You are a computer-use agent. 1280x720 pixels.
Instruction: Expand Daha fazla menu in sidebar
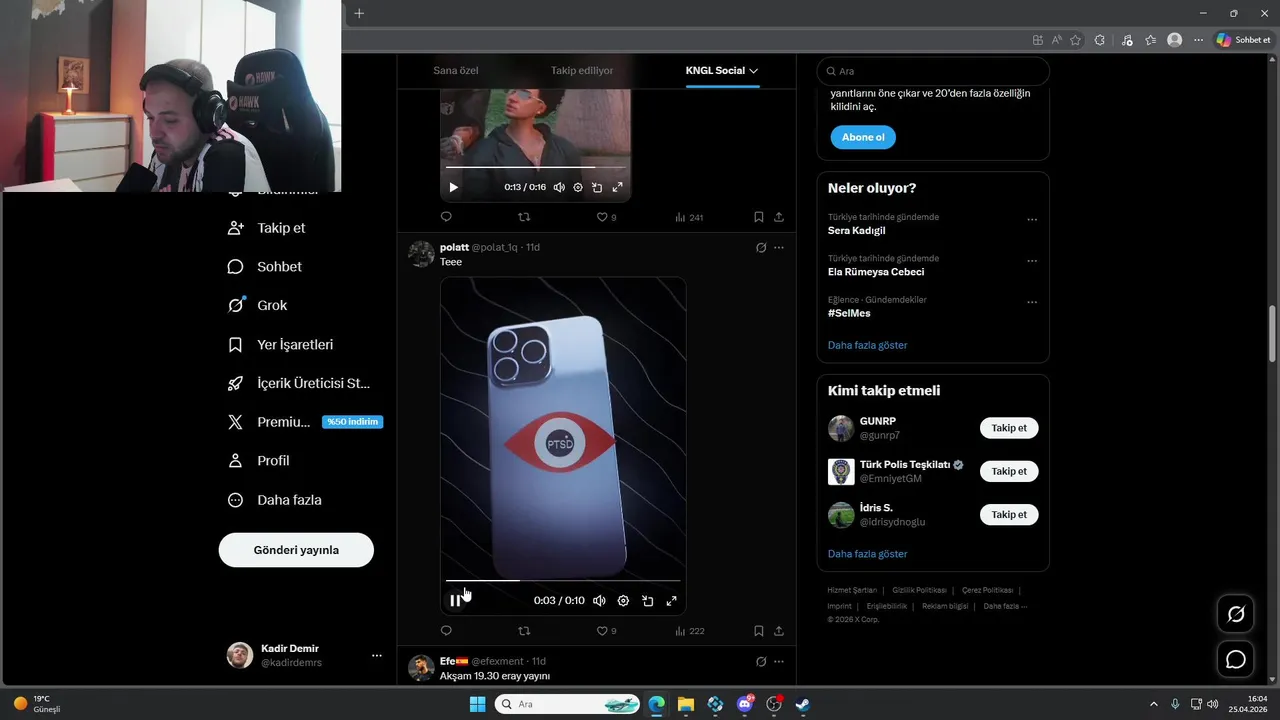[275, 500]
